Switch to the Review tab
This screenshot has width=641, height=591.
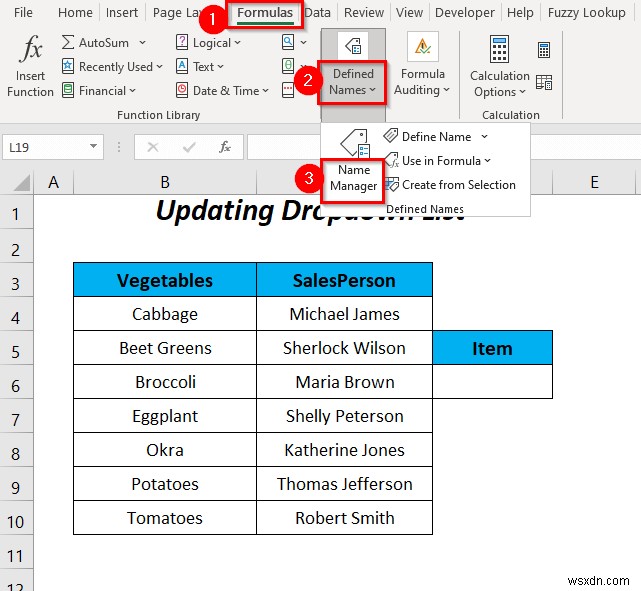(364, 13)
